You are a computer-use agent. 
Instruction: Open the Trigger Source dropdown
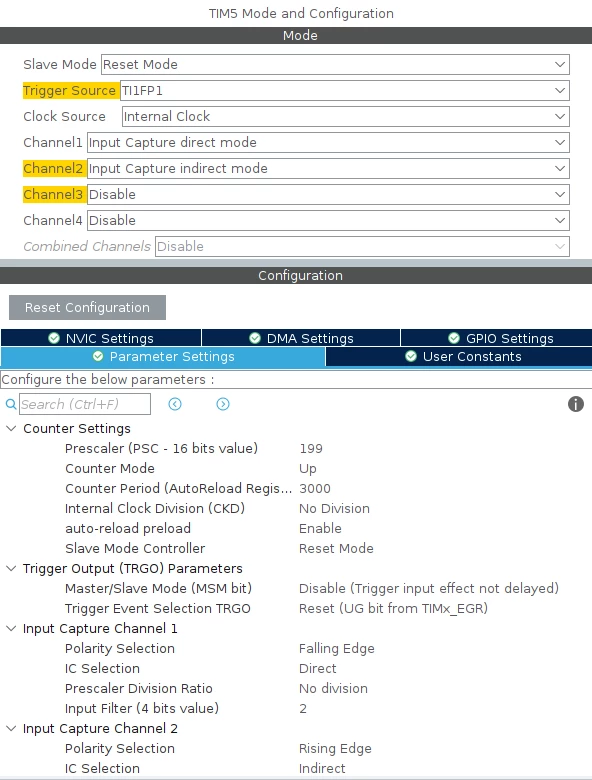pos(345,91)
